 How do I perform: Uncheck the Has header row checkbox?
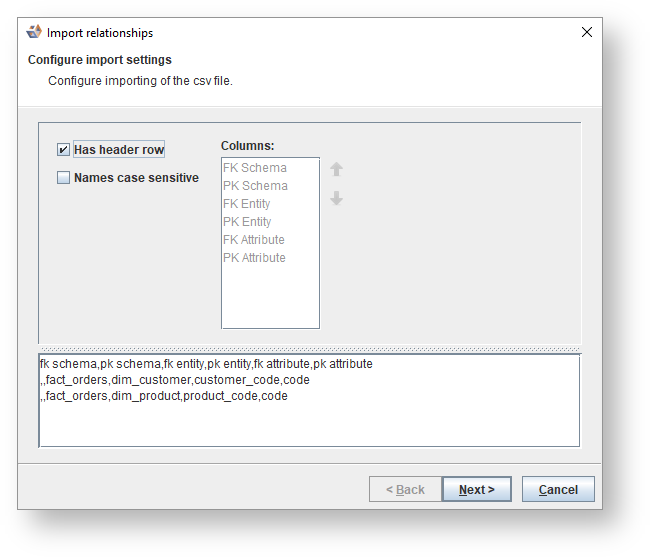tap(64, 150)
